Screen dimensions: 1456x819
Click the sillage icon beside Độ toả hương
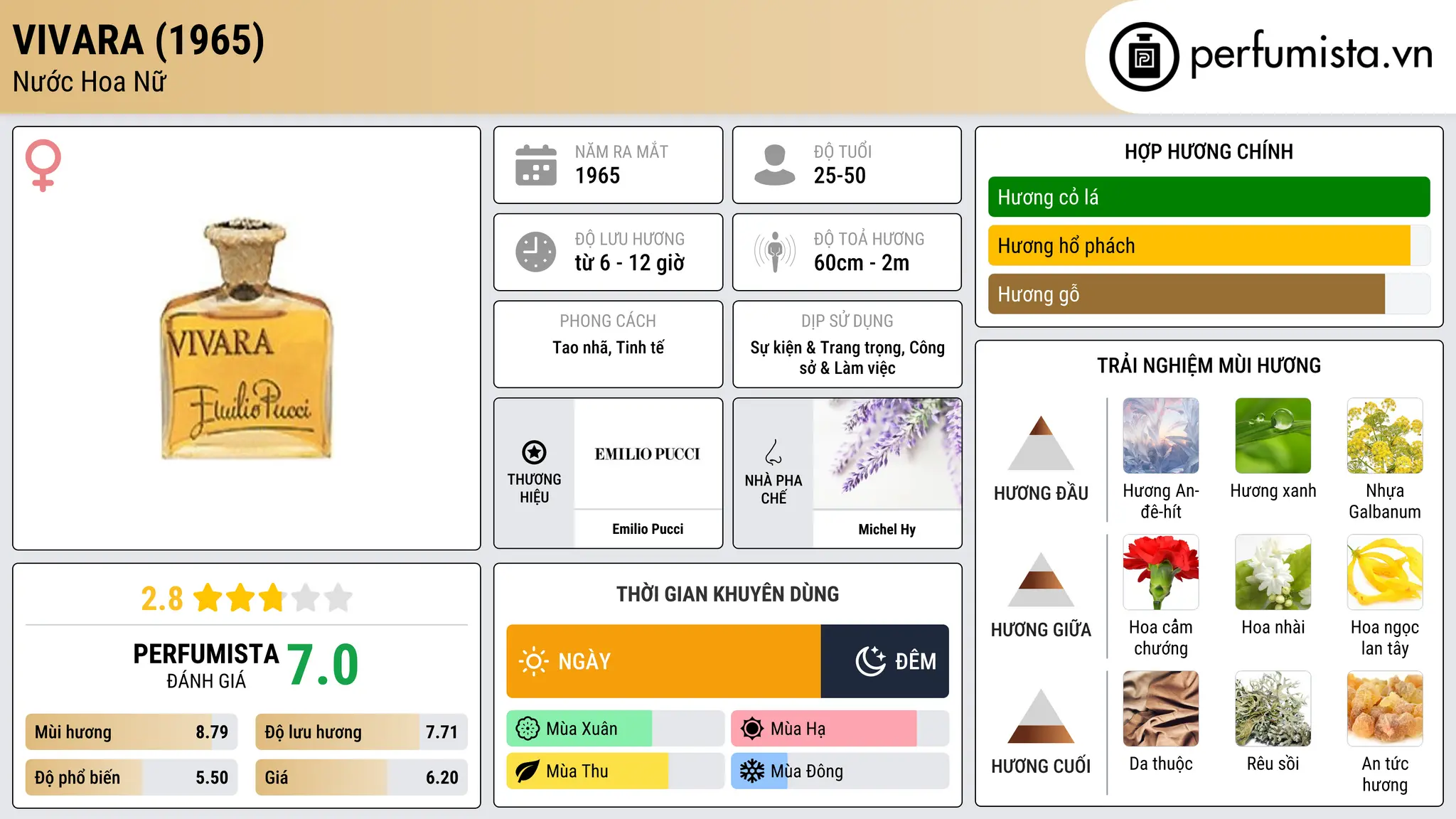pyautogui.click(x=775, y=252)
